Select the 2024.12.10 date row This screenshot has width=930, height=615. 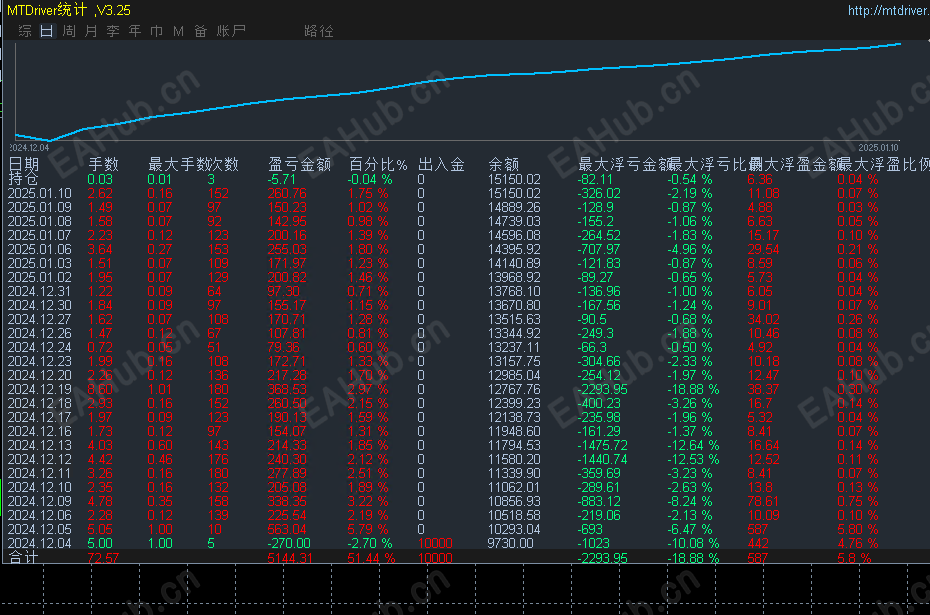coord(39,487)
